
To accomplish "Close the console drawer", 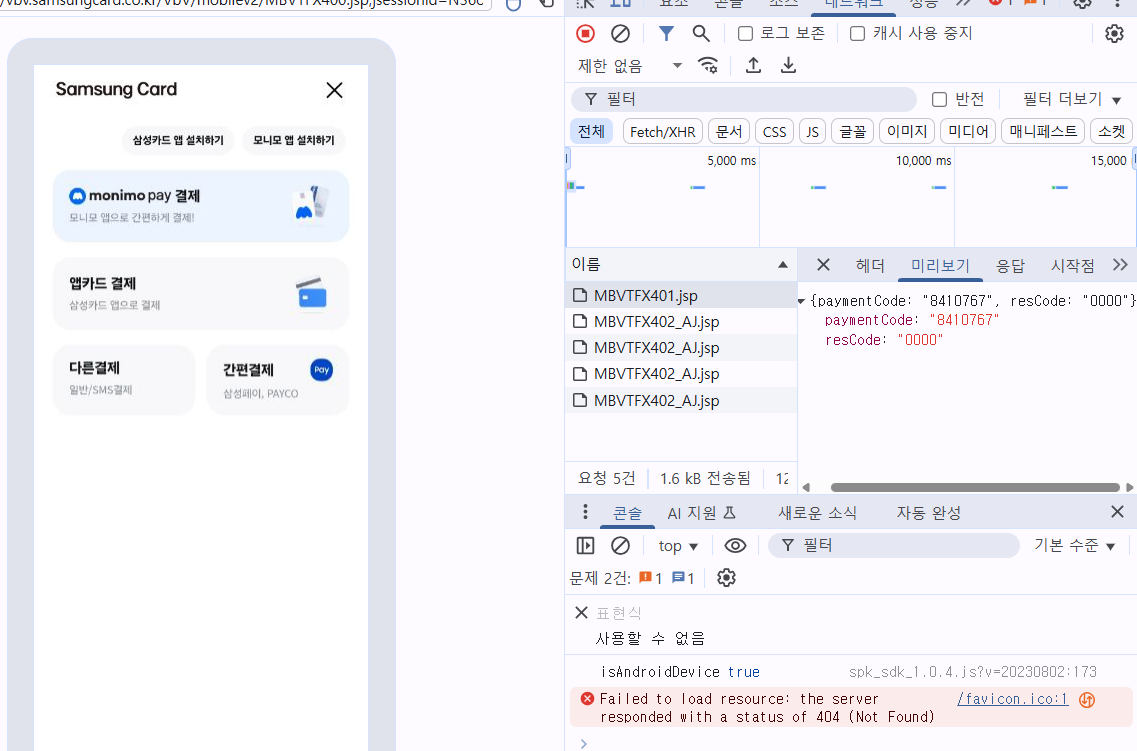I will pos(1117,512).
